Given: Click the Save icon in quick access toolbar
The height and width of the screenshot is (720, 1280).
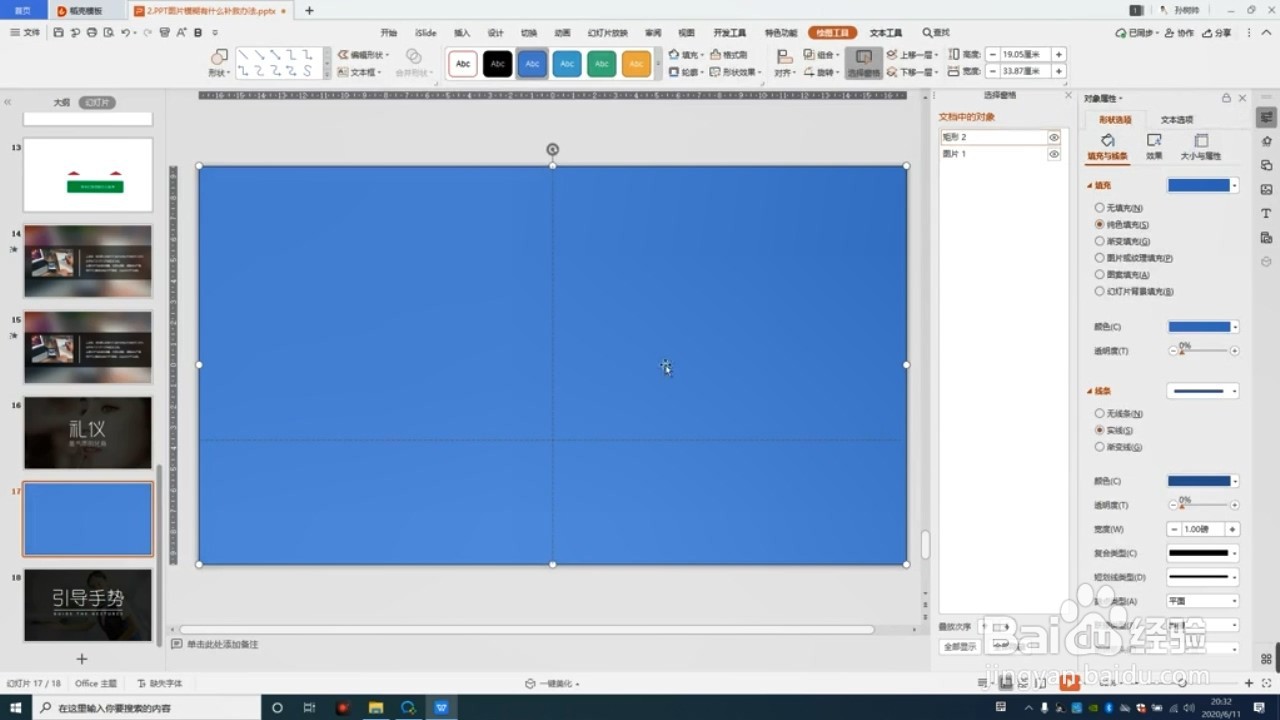Looking at the screenshot, I should (x=59, y=33).
